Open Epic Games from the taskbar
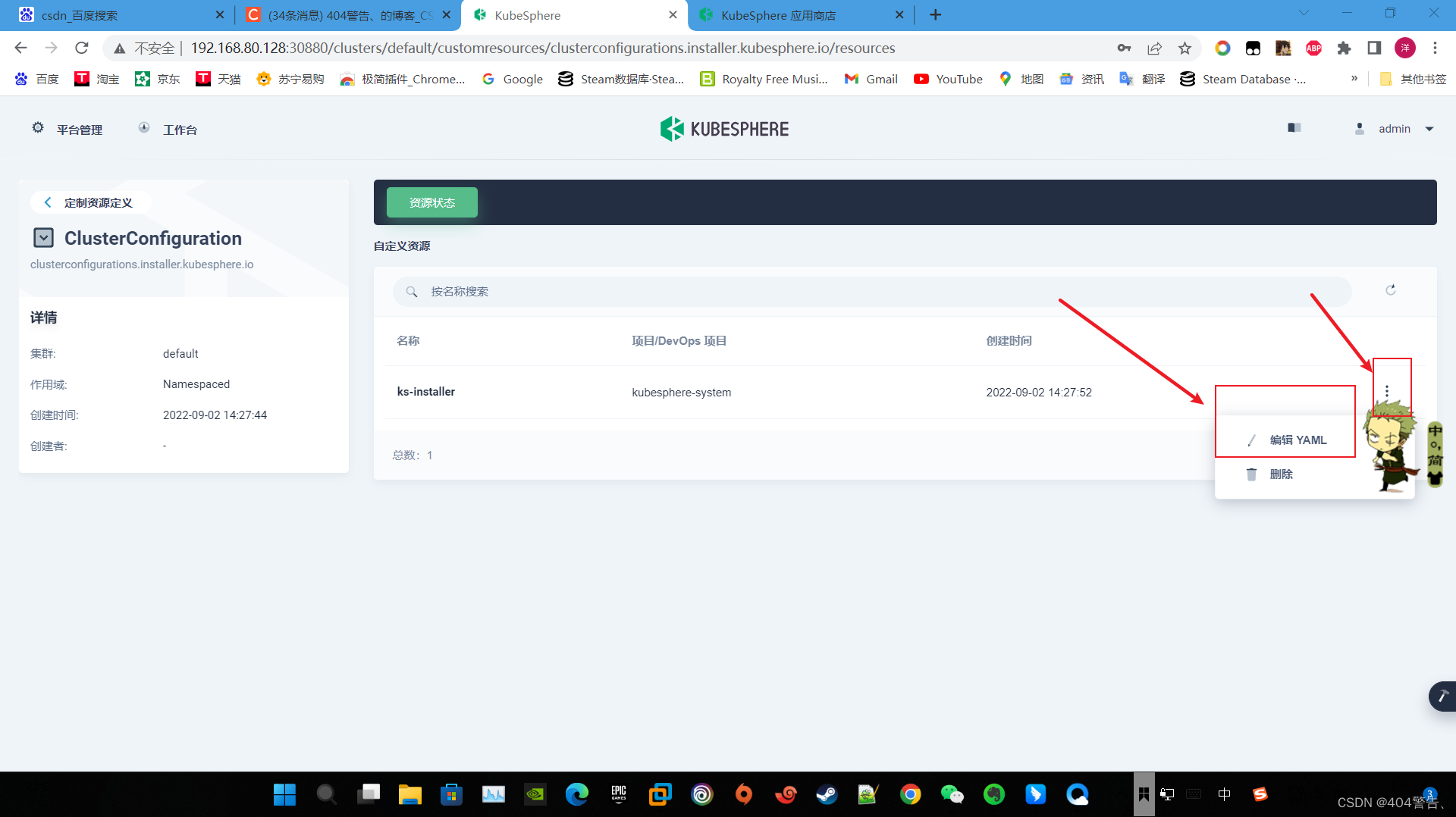 (x=618, y=794)
